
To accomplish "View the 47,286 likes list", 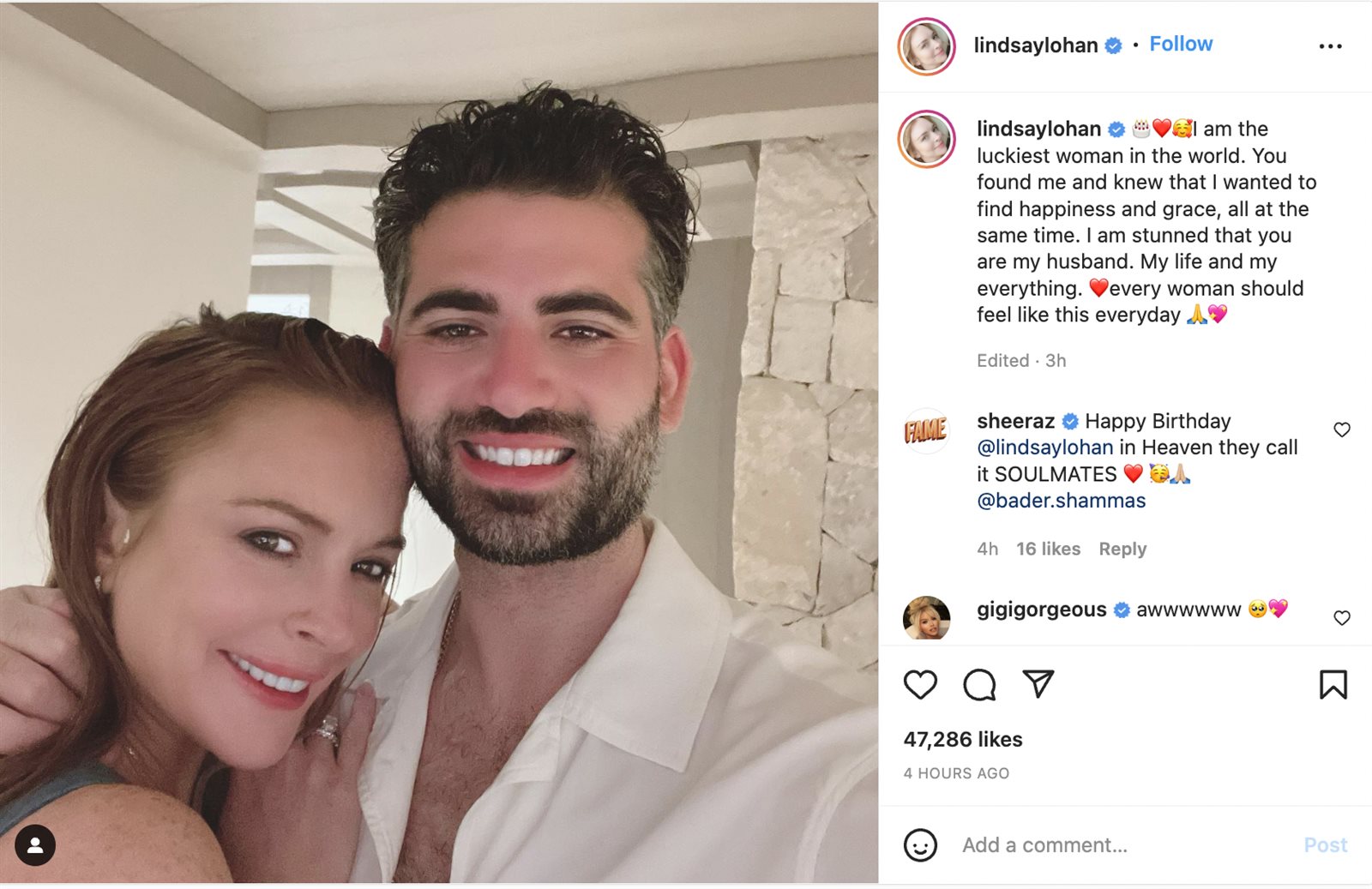I will point(963,739).
